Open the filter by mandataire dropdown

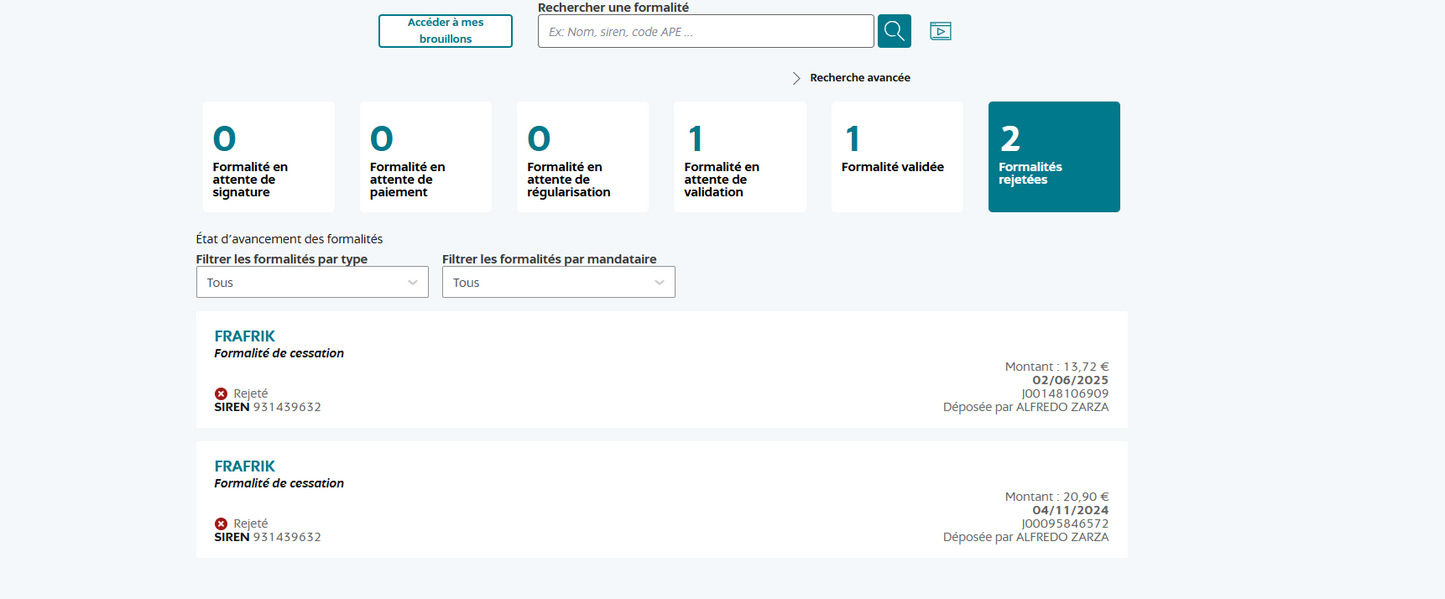coord(558,282)
